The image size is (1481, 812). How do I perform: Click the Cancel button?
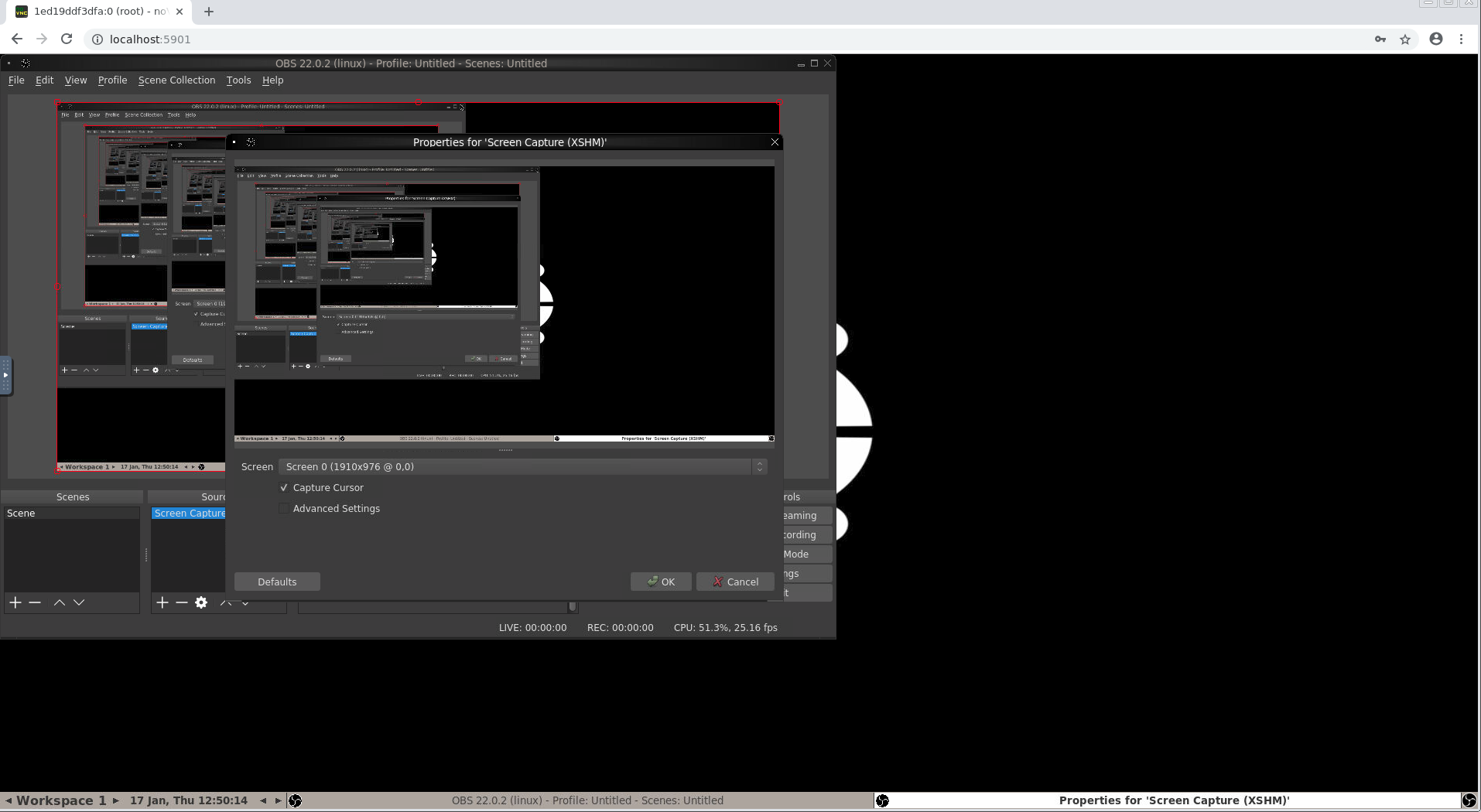(x=735, y=582)
